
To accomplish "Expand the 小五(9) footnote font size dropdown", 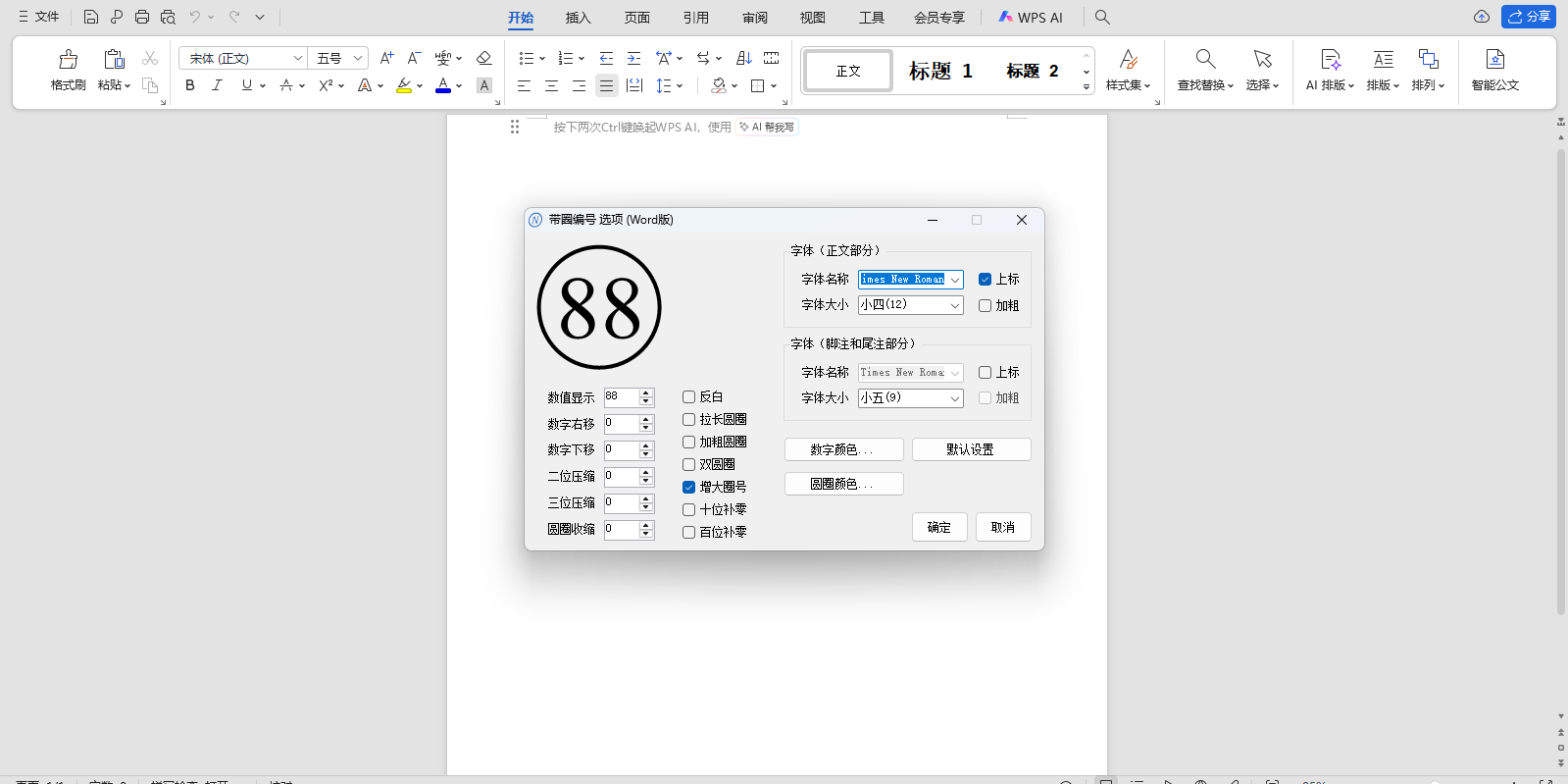I will point(954,398).
